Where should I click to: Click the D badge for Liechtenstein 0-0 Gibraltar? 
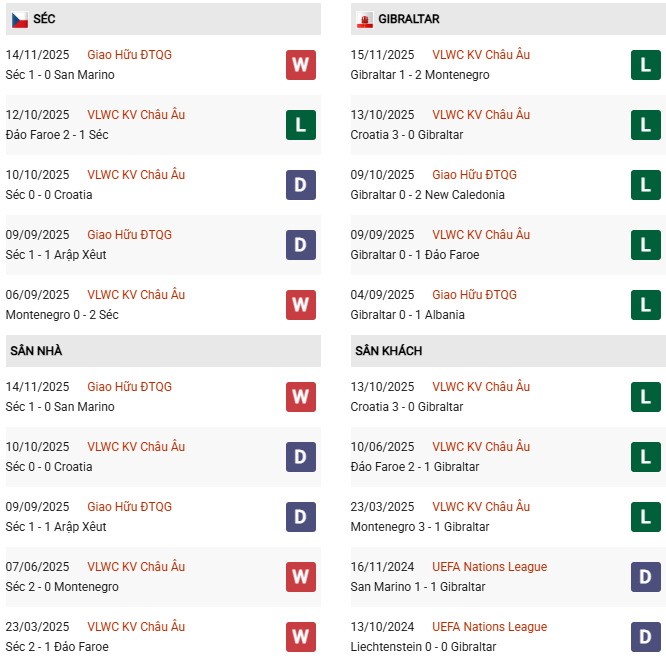(x=646, y=637)
